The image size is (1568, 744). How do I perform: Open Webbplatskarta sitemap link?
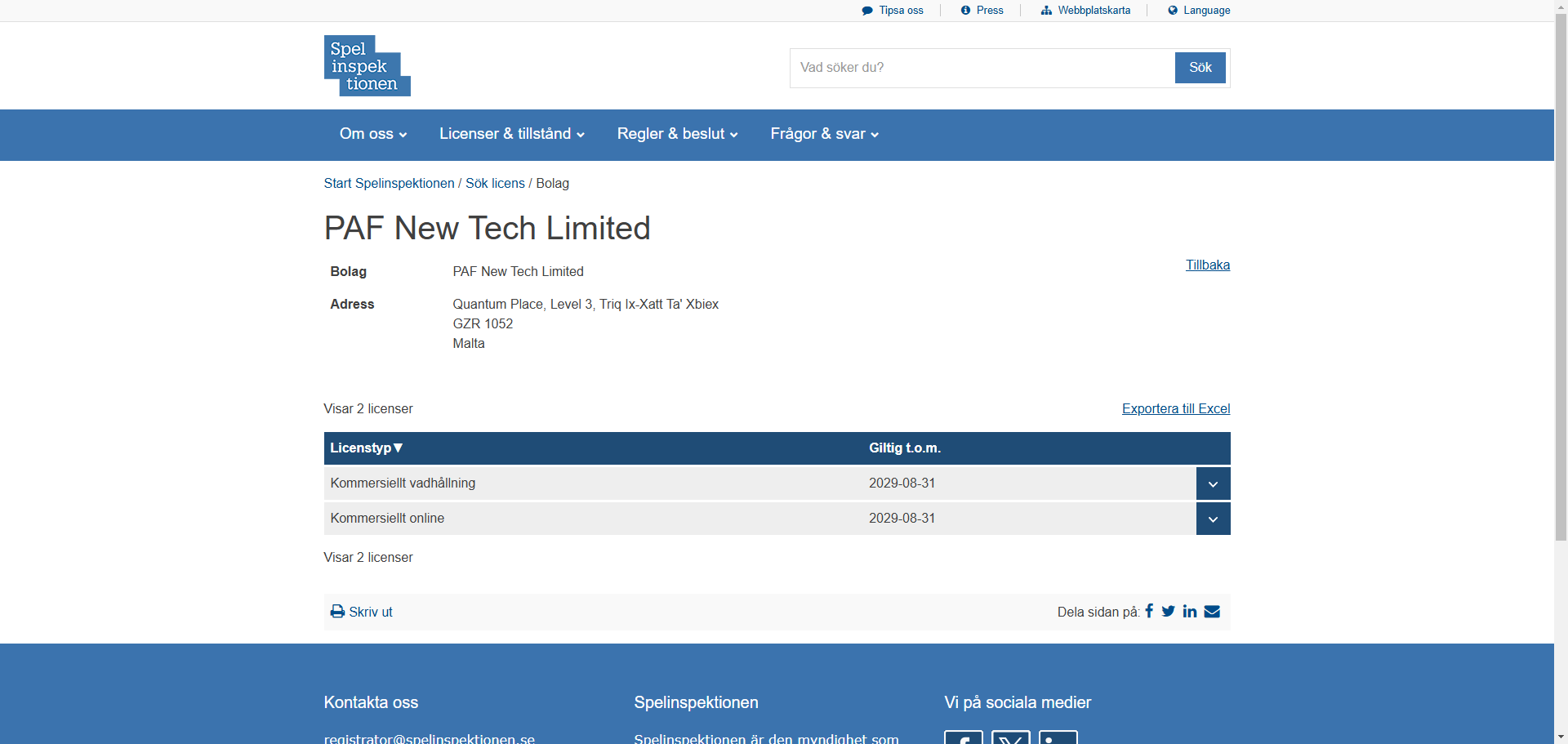[x=1094, y=11]
